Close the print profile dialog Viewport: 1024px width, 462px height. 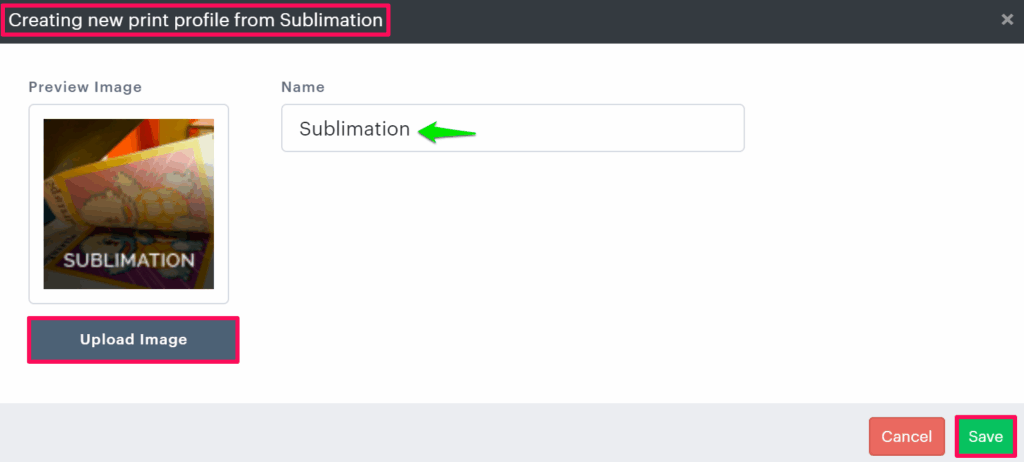[x=1007, y=20]
